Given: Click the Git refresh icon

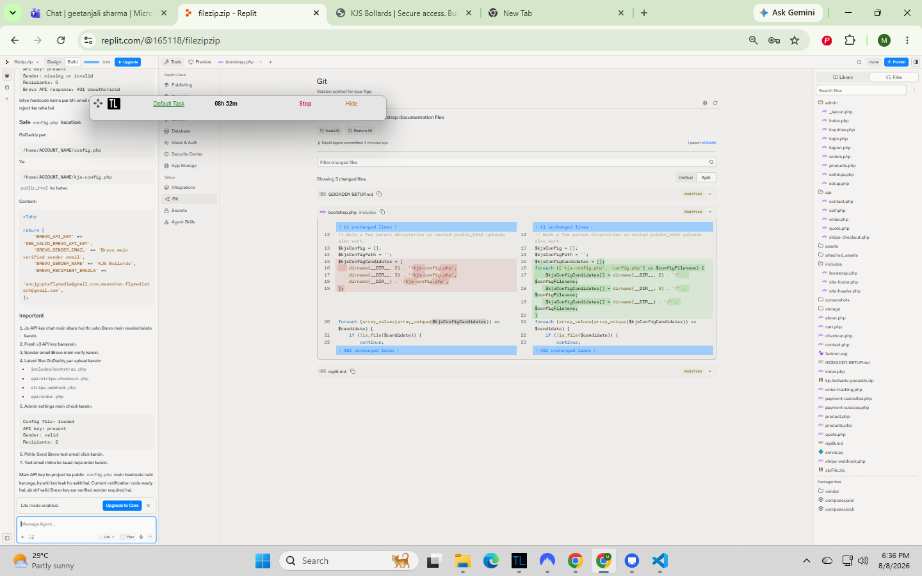Looking at the screenshot, I should [x=715, y=103].
